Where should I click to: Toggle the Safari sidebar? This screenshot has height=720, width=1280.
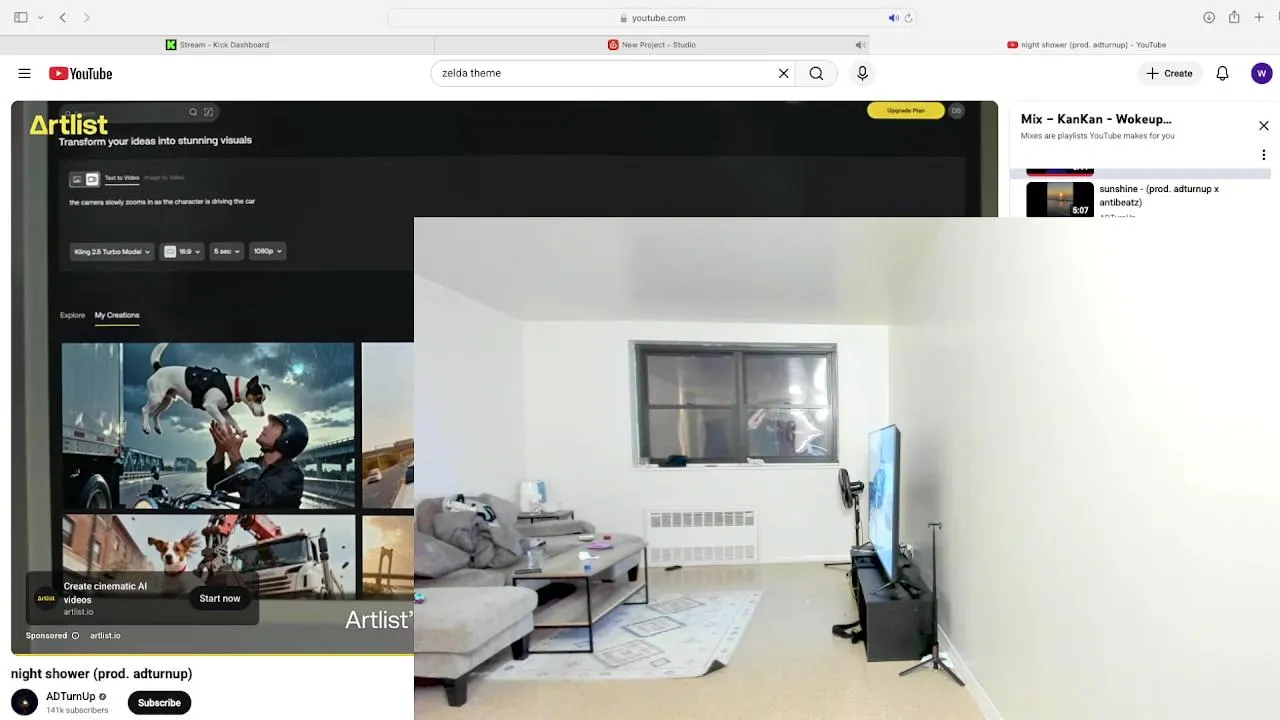point(21,17)
